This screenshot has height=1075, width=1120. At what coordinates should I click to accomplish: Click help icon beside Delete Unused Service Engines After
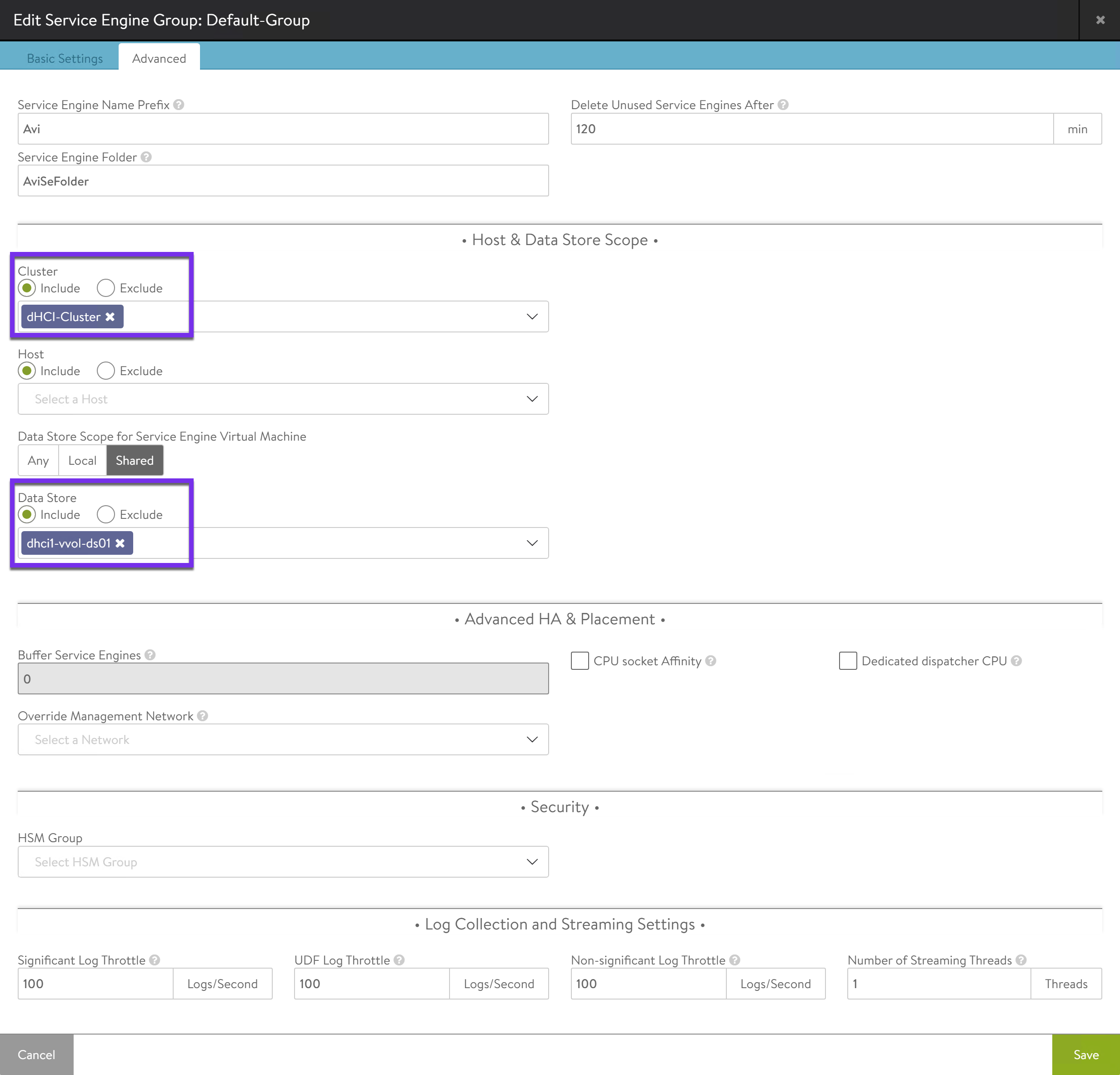(x=783, y=105)
